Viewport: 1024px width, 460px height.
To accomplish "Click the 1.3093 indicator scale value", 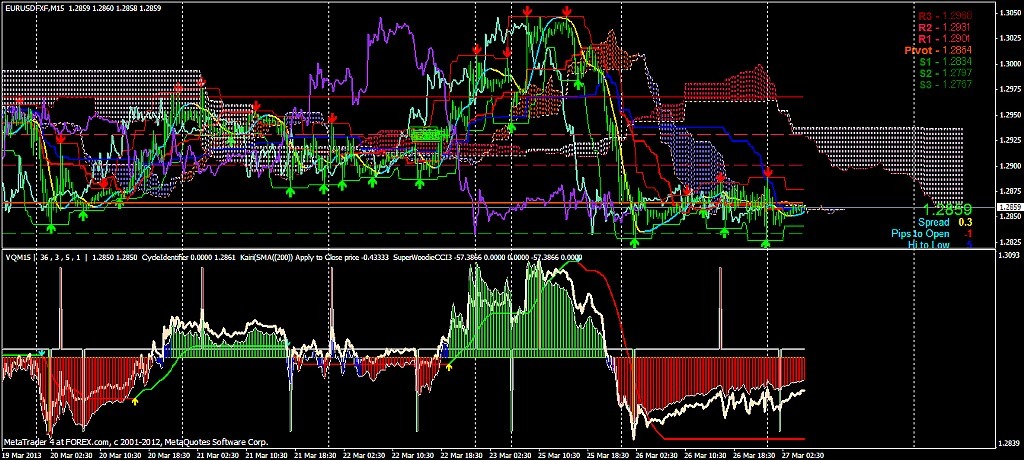I will (x=1008, y=255).
